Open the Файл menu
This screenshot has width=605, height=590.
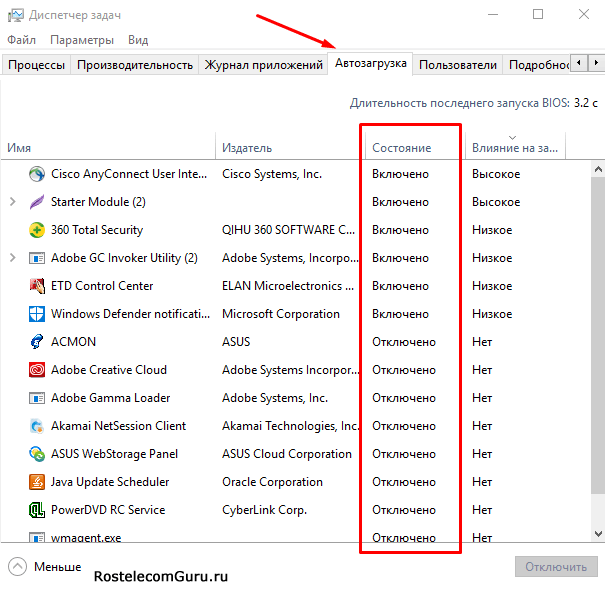pyautogui.click(x=21, y=40)
